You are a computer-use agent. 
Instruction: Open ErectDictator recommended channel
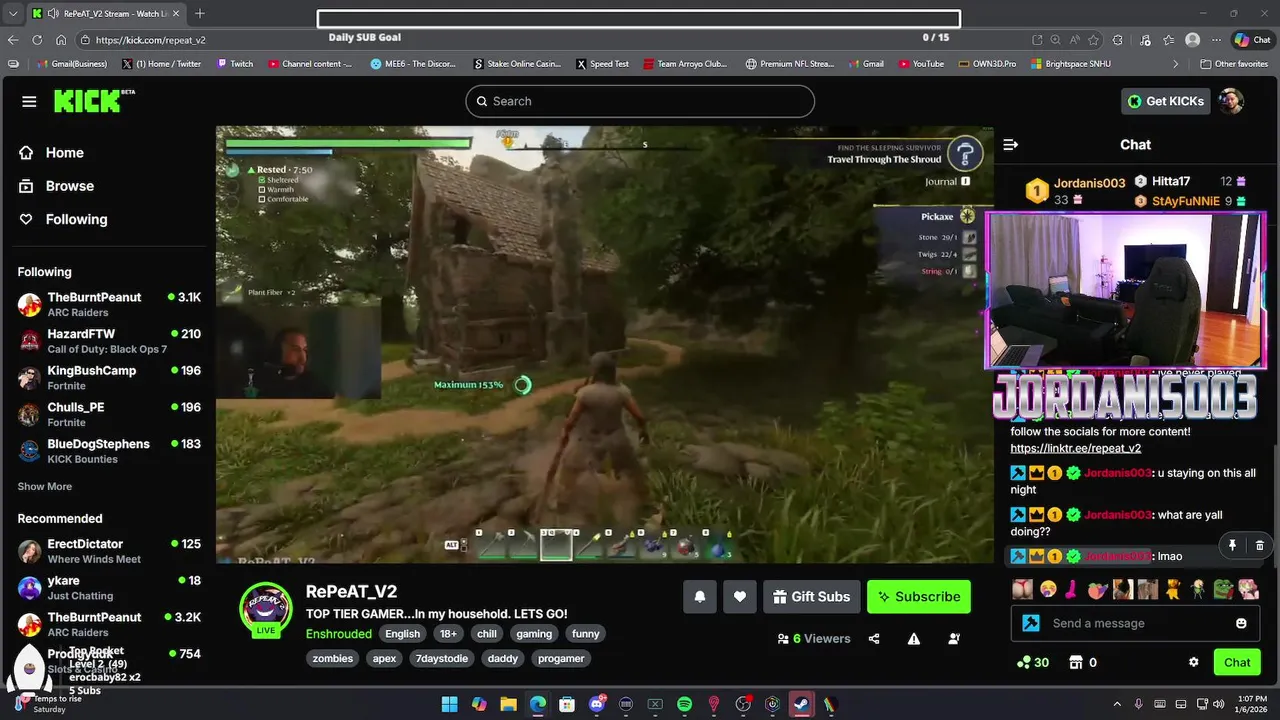tap(109, 551)
